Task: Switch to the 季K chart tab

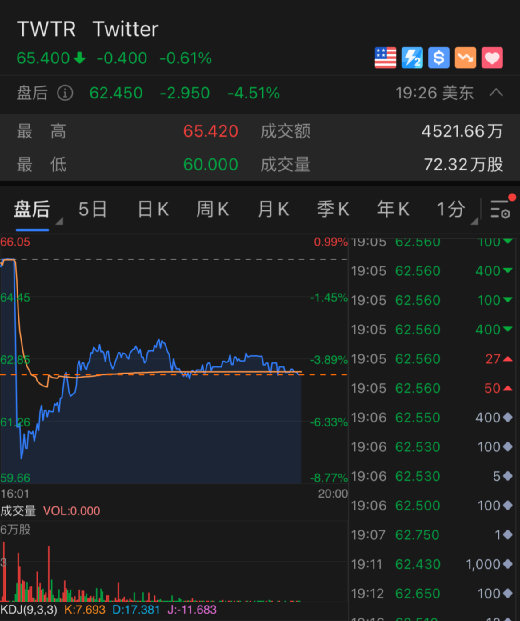Action: coord(333,209)
